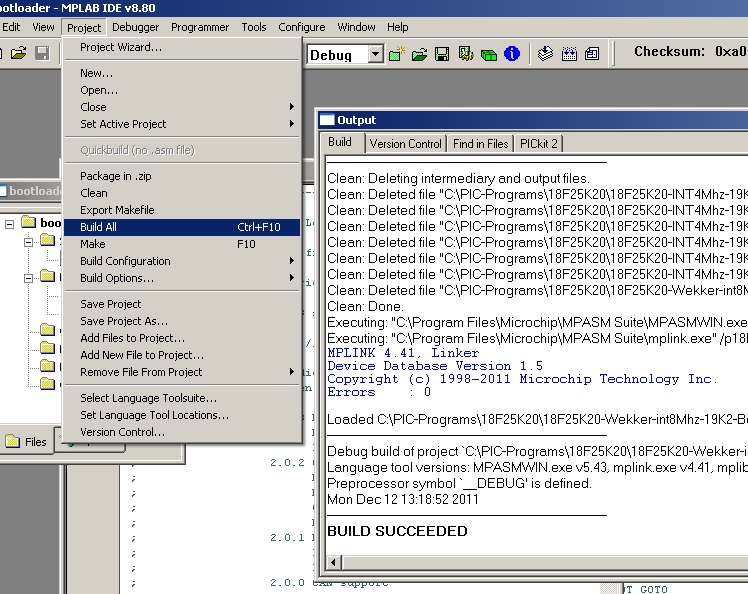Select Export Makefile menu entry
Image resolution: width=748 pixels, height=594 pixels.
[182, 210]
